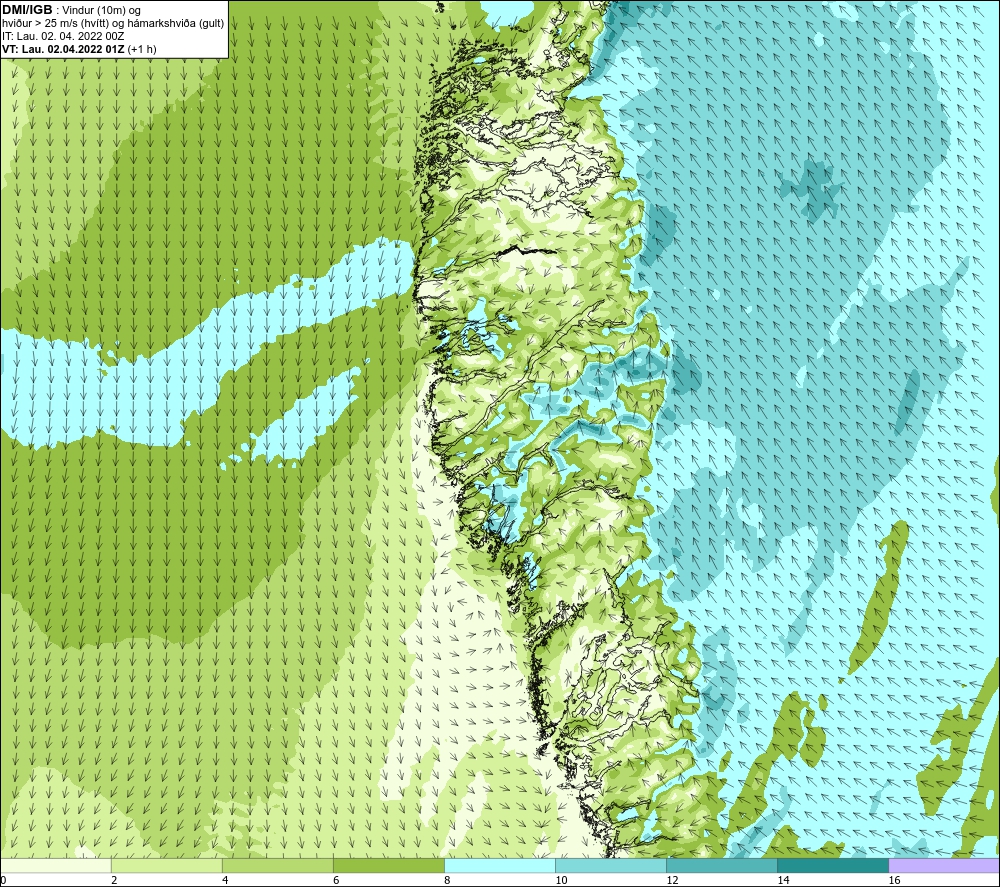Viewport: 1000px width, 887px height.
Task: Select the light cyan 8–10 m/s color swatch
Action: (x=500, y=865)
